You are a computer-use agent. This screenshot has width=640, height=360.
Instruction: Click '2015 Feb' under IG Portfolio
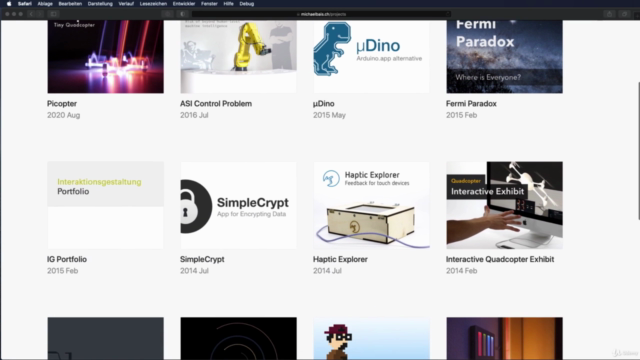click(x=62, y=271)
